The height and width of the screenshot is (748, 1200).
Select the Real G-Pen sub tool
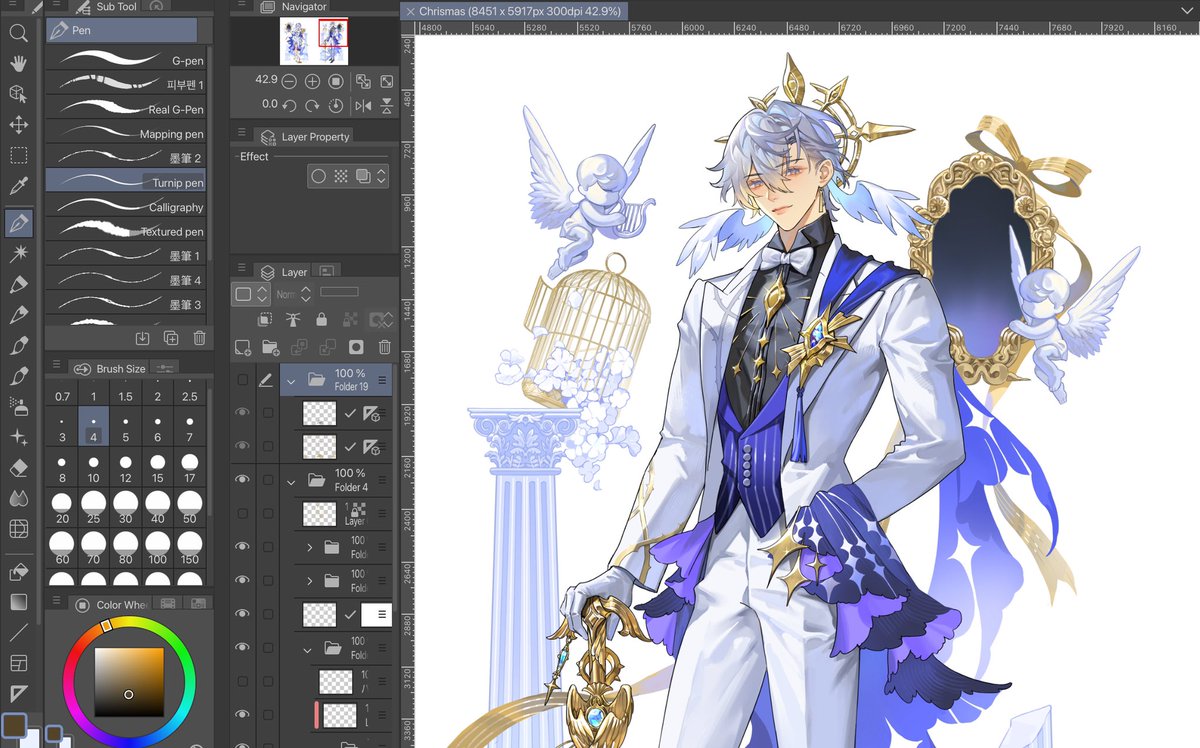click(x=127, y=109)
